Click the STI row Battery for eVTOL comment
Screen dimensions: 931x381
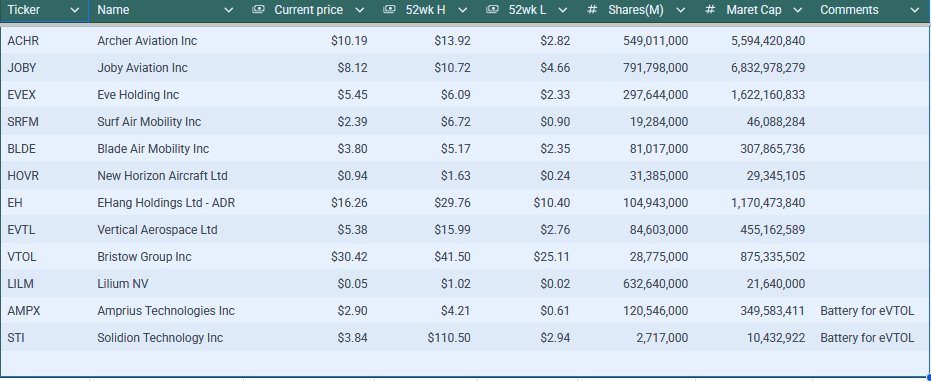pos(867,338)
